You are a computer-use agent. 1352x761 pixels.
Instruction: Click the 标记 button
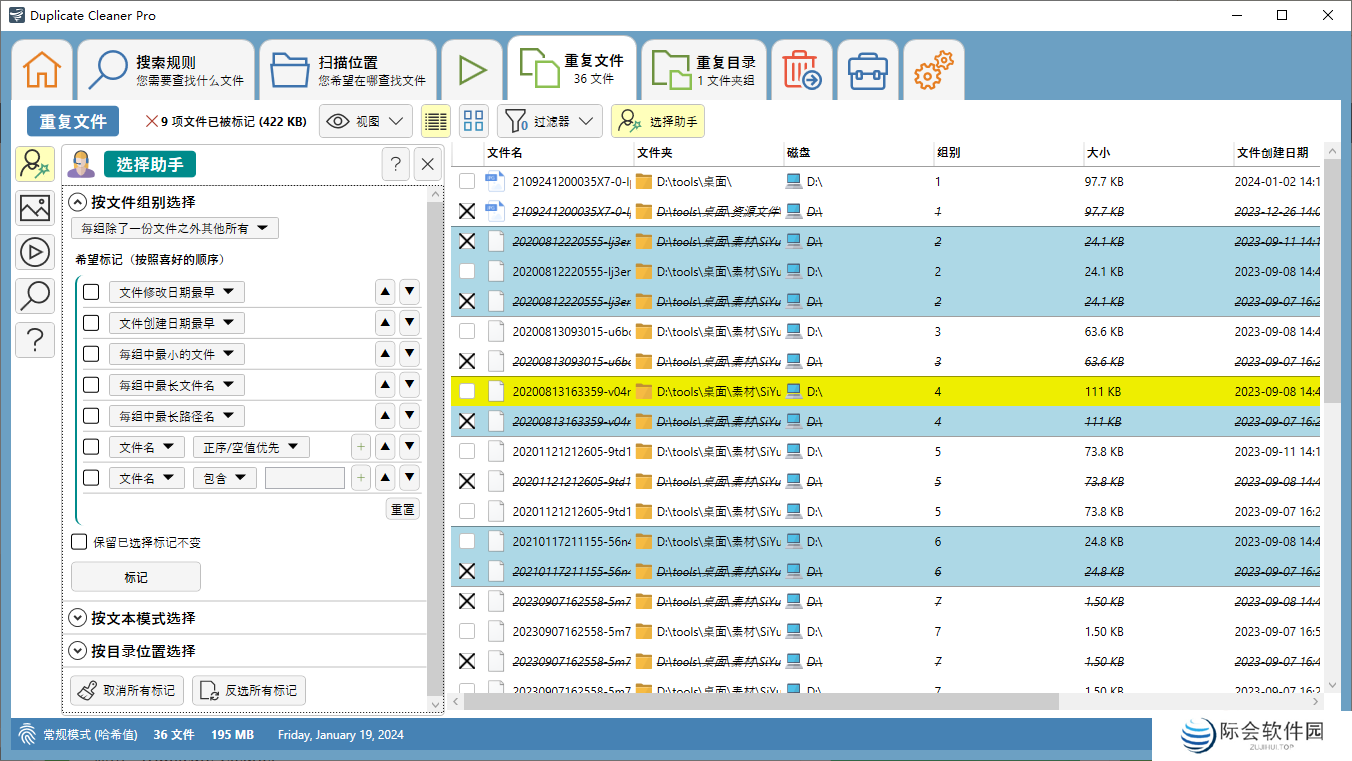click(136, 577)
